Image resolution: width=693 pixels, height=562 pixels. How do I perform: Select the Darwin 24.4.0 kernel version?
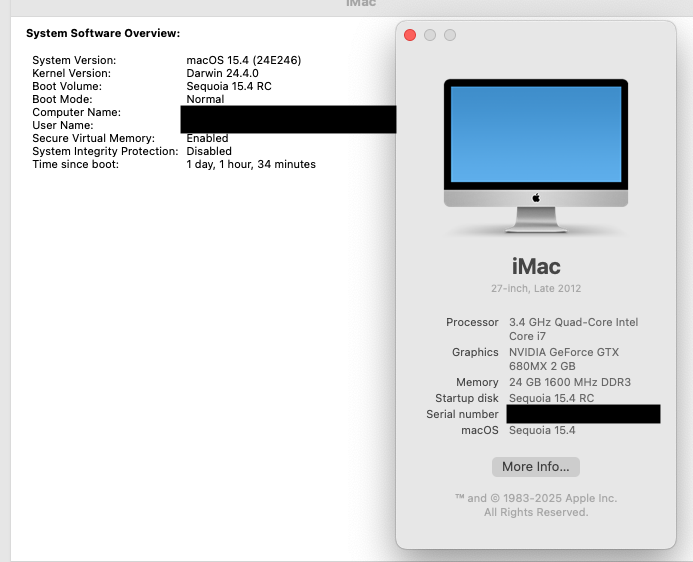click(222, 73)
